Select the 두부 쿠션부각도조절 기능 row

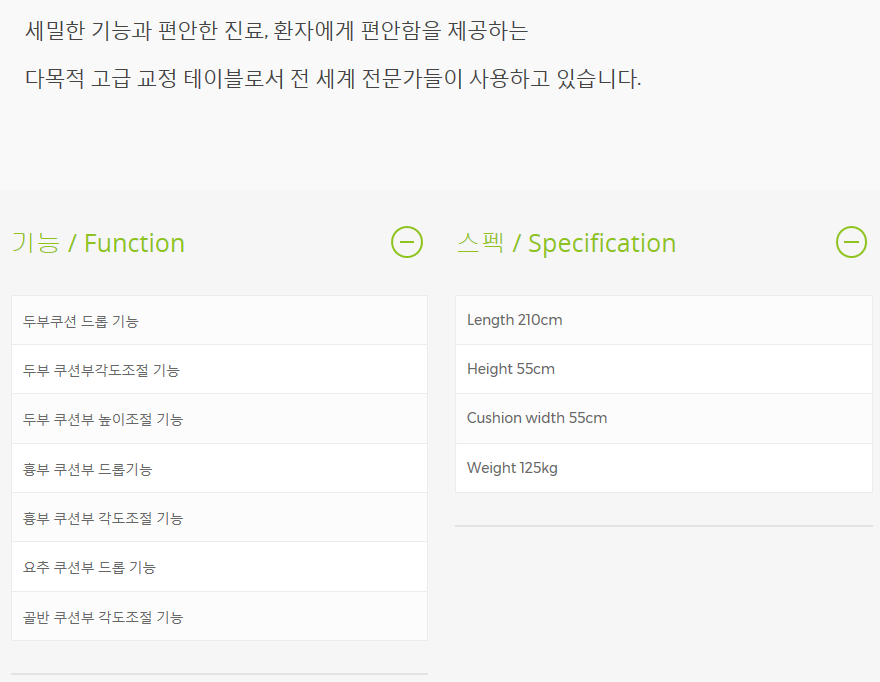click(219, 370)
